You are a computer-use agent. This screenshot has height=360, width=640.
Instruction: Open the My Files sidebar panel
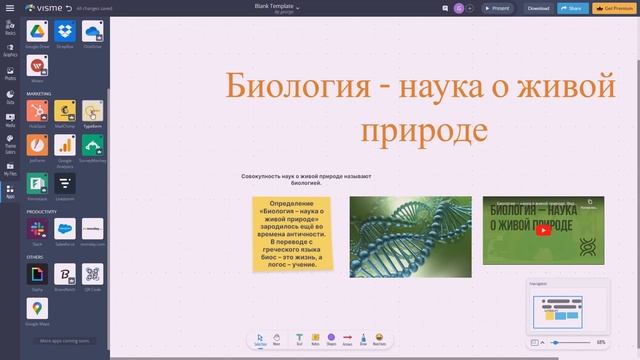pyautogui.click(x=10, y=169)
